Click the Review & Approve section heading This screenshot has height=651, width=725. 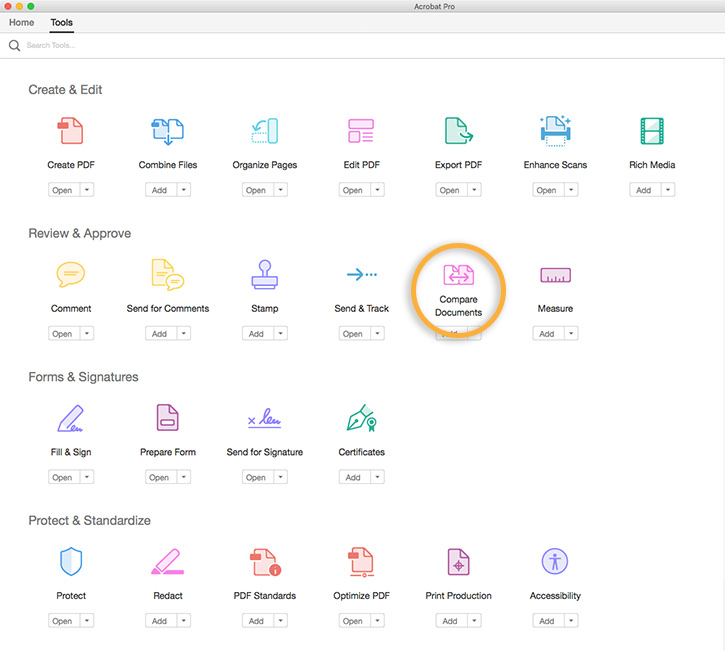pyautogui.click(x=80, y=233)
